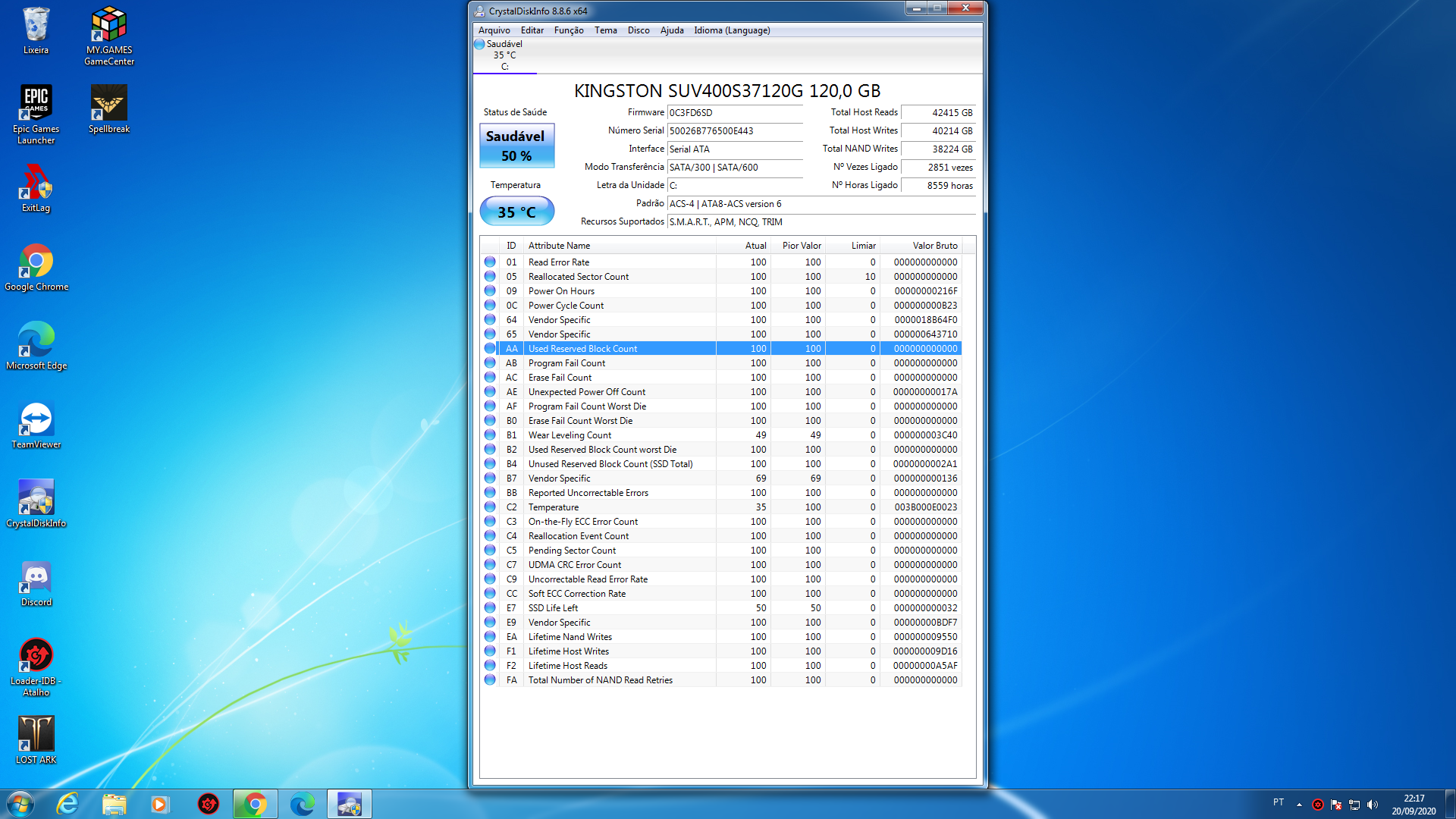Click the CrystalDiskInfo taskbar button
This screenshot has height=819, width=1456.
350,804
